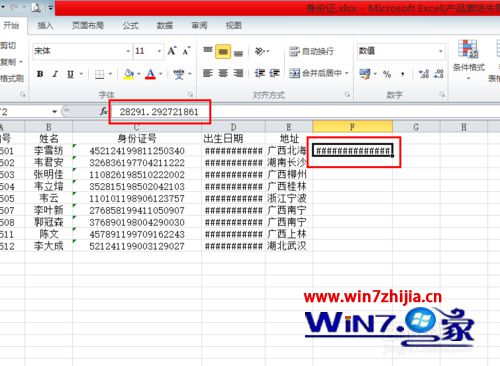Open the 公式 ribbon tab

pos(130,25)
